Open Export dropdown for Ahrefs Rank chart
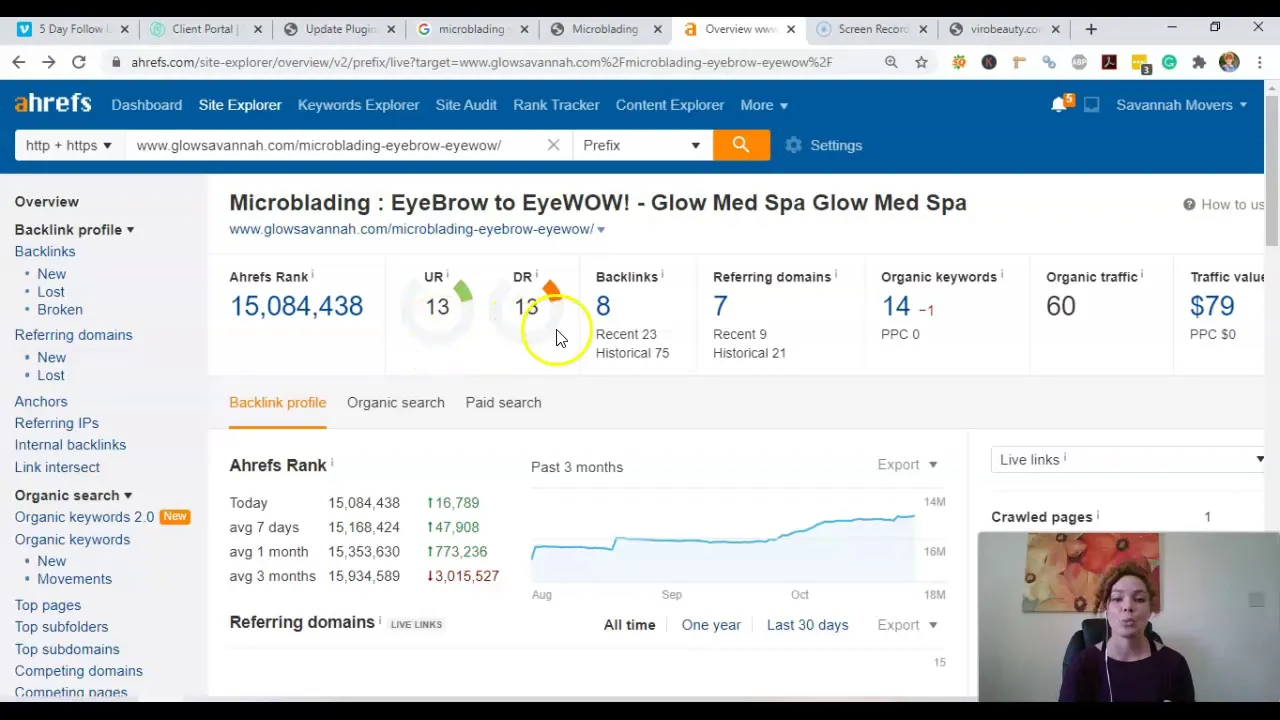Image resolution: width=1280 pixels, height=720 pixels. tap(907, 464)
